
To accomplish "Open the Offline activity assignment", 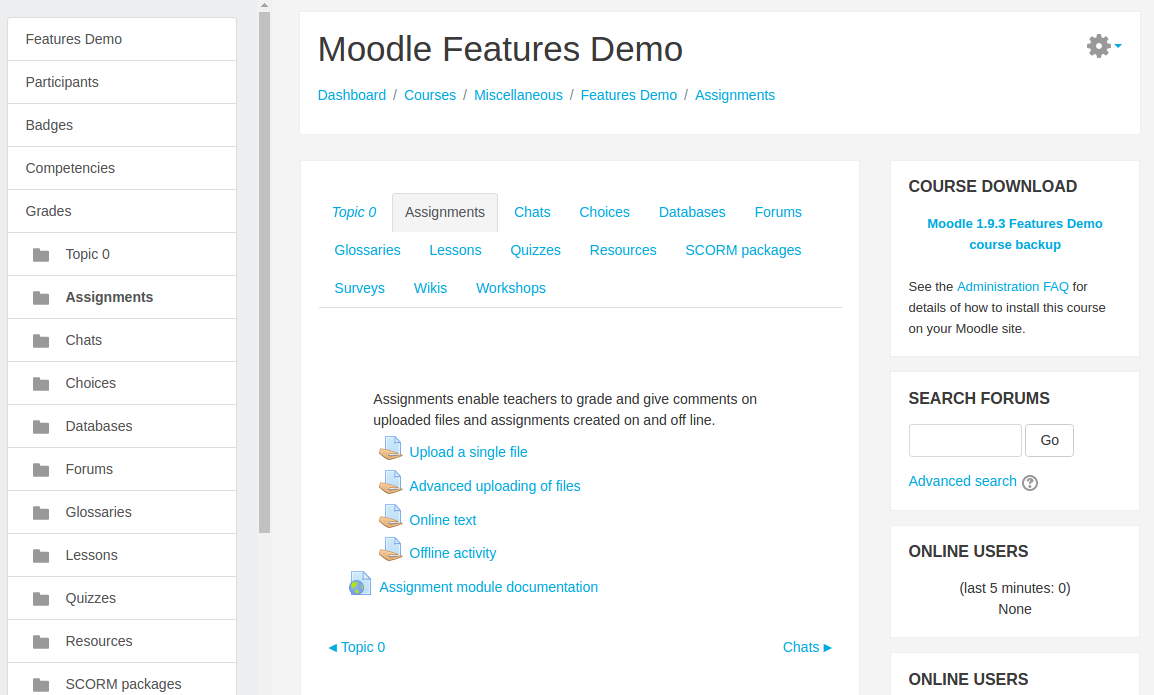I will (x=453, y=553).
